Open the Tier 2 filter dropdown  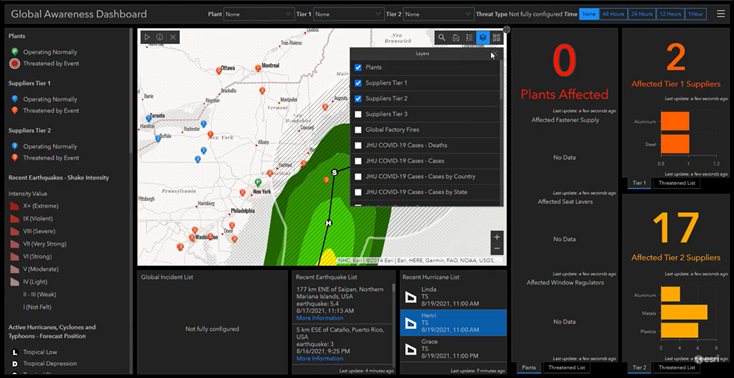438,15
